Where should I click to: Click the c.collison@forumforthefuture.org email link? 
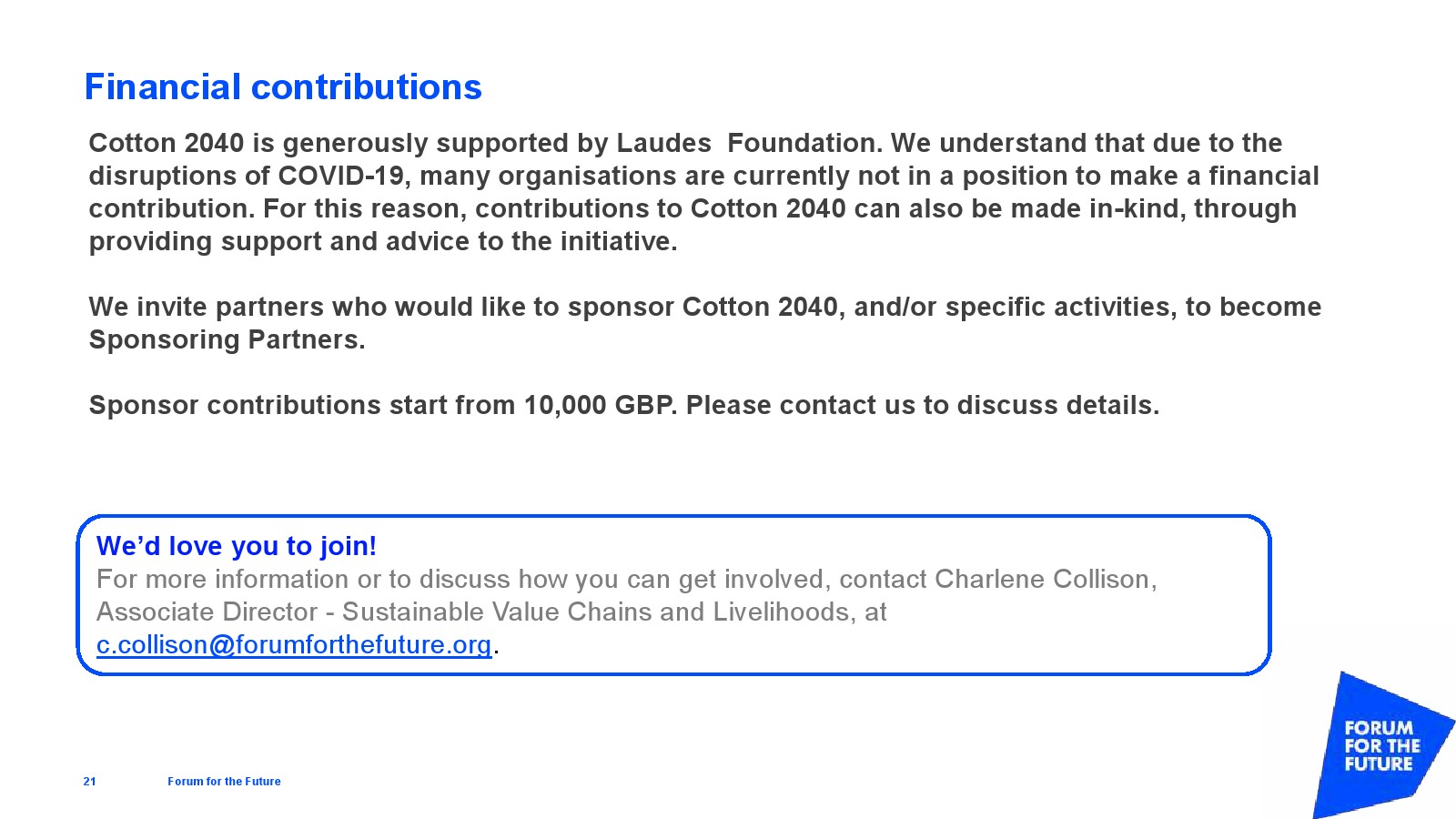click(x=293, y=644)
